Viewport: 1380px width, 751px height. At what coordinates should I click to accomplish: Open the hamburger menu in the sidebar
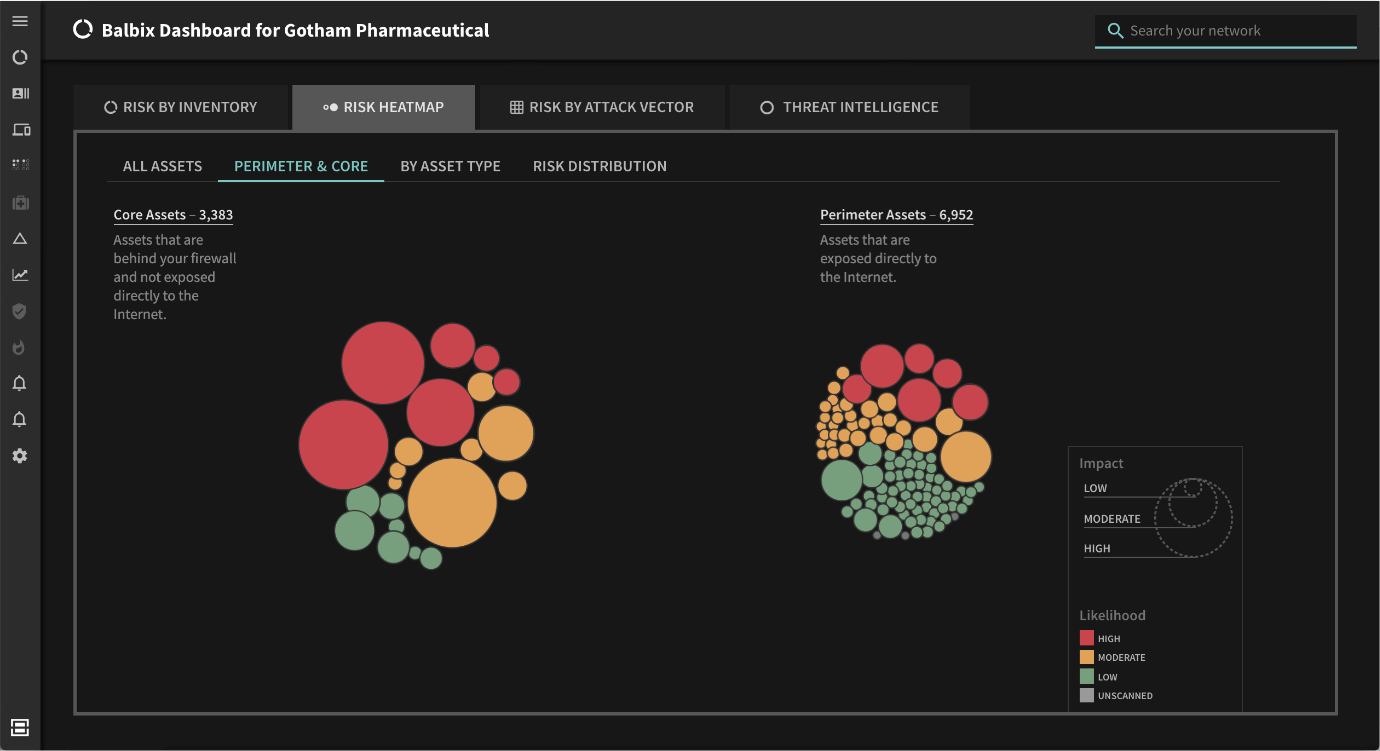click(x=20, y=21)
